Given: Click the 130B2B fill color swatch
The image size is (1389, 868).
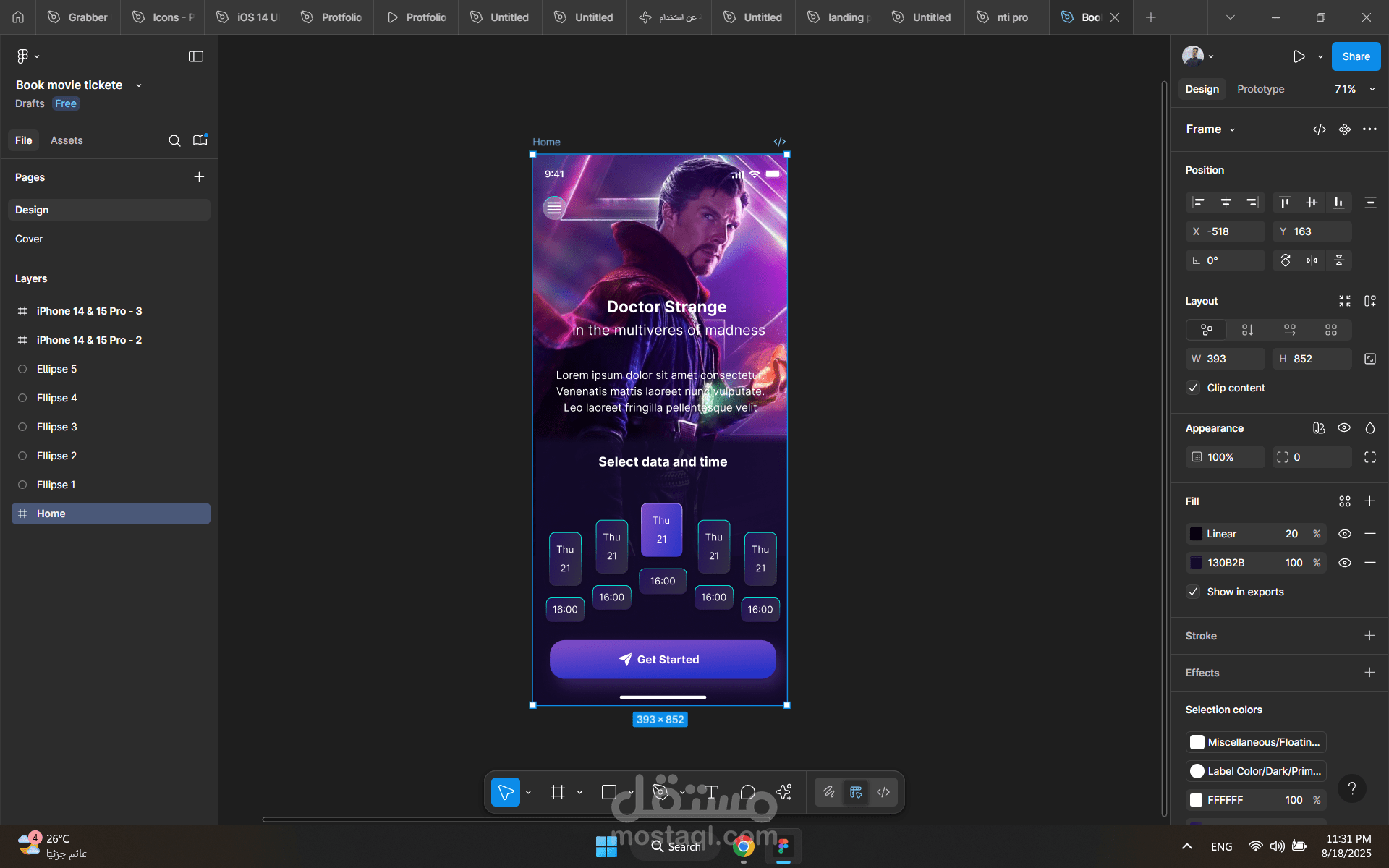Looking at the screenshot, I should coord(1196,563).
